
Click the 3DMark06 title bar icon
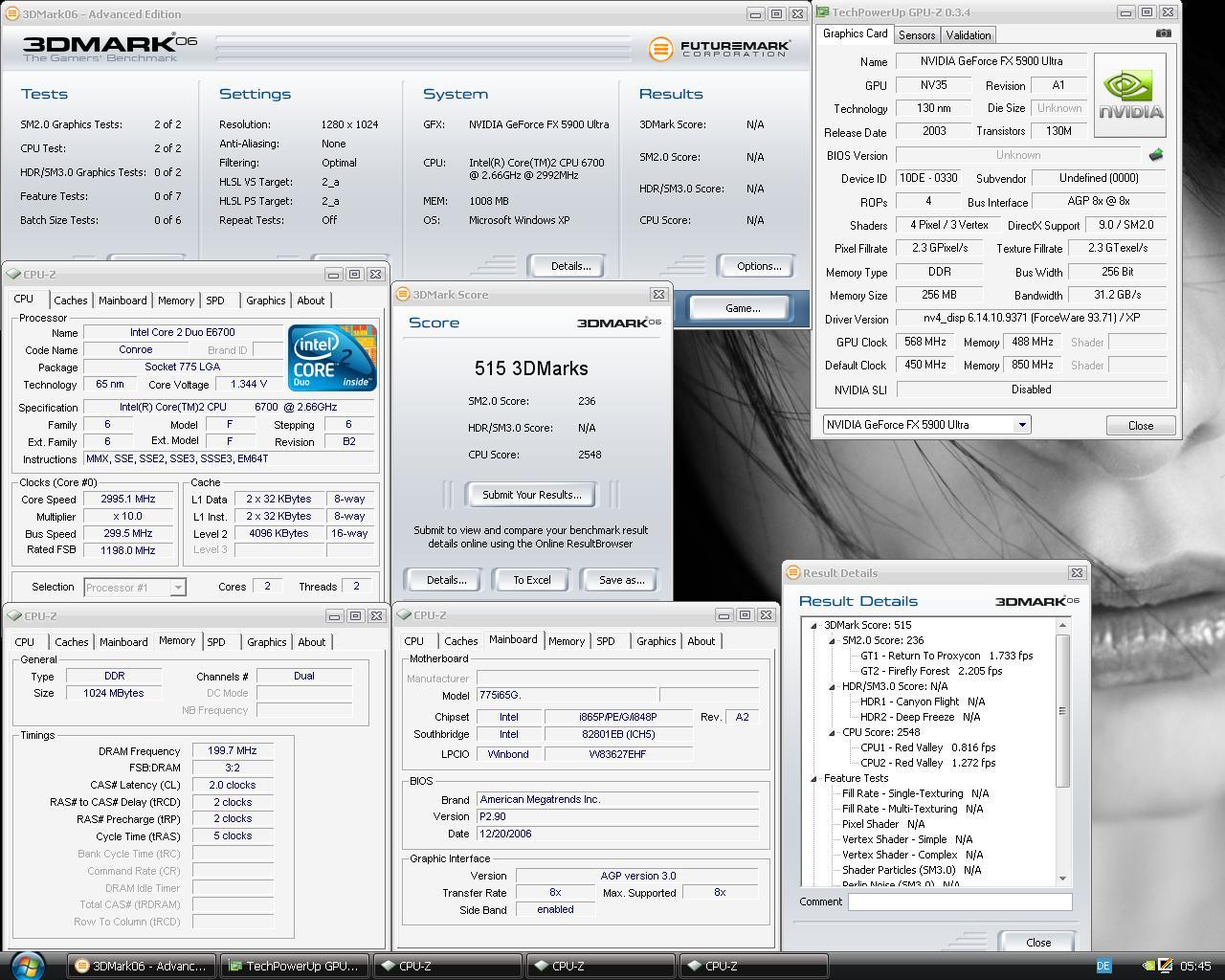(x=11, y=13)
